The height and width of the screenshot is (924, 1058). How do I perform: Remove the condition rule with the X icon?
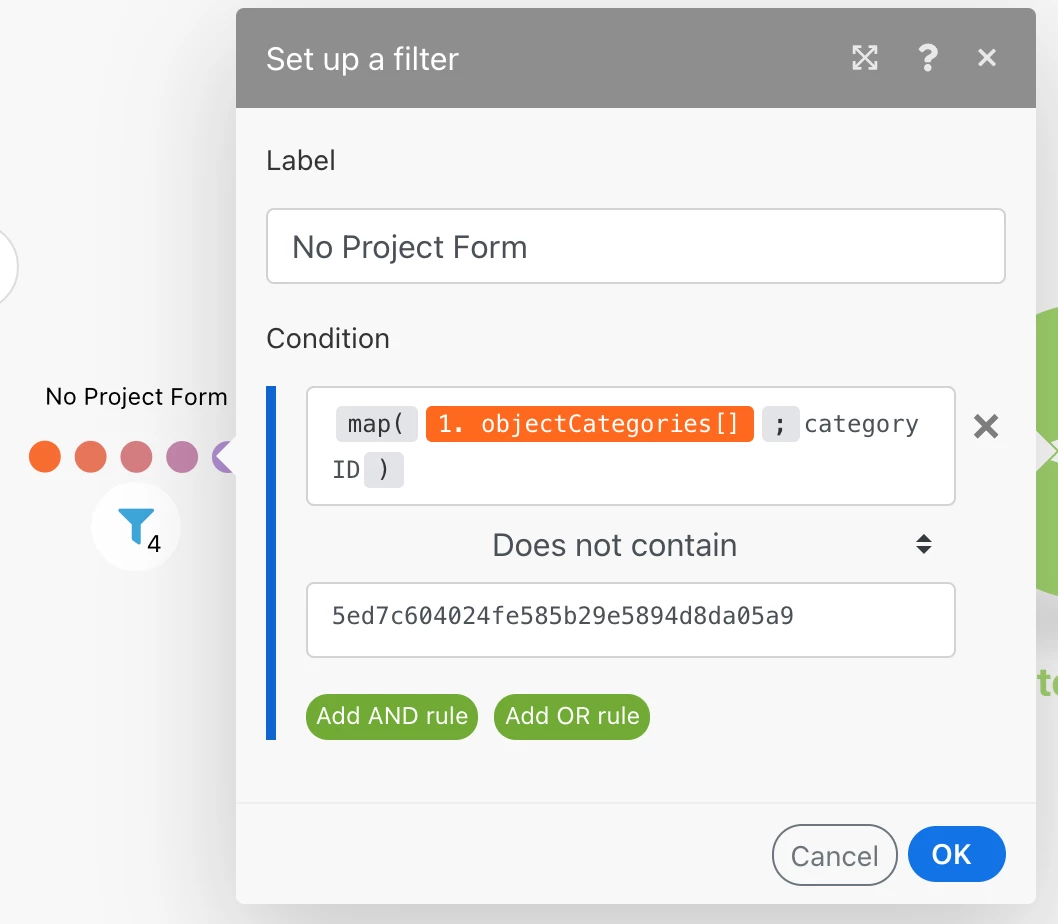click(x=986, y=427)
